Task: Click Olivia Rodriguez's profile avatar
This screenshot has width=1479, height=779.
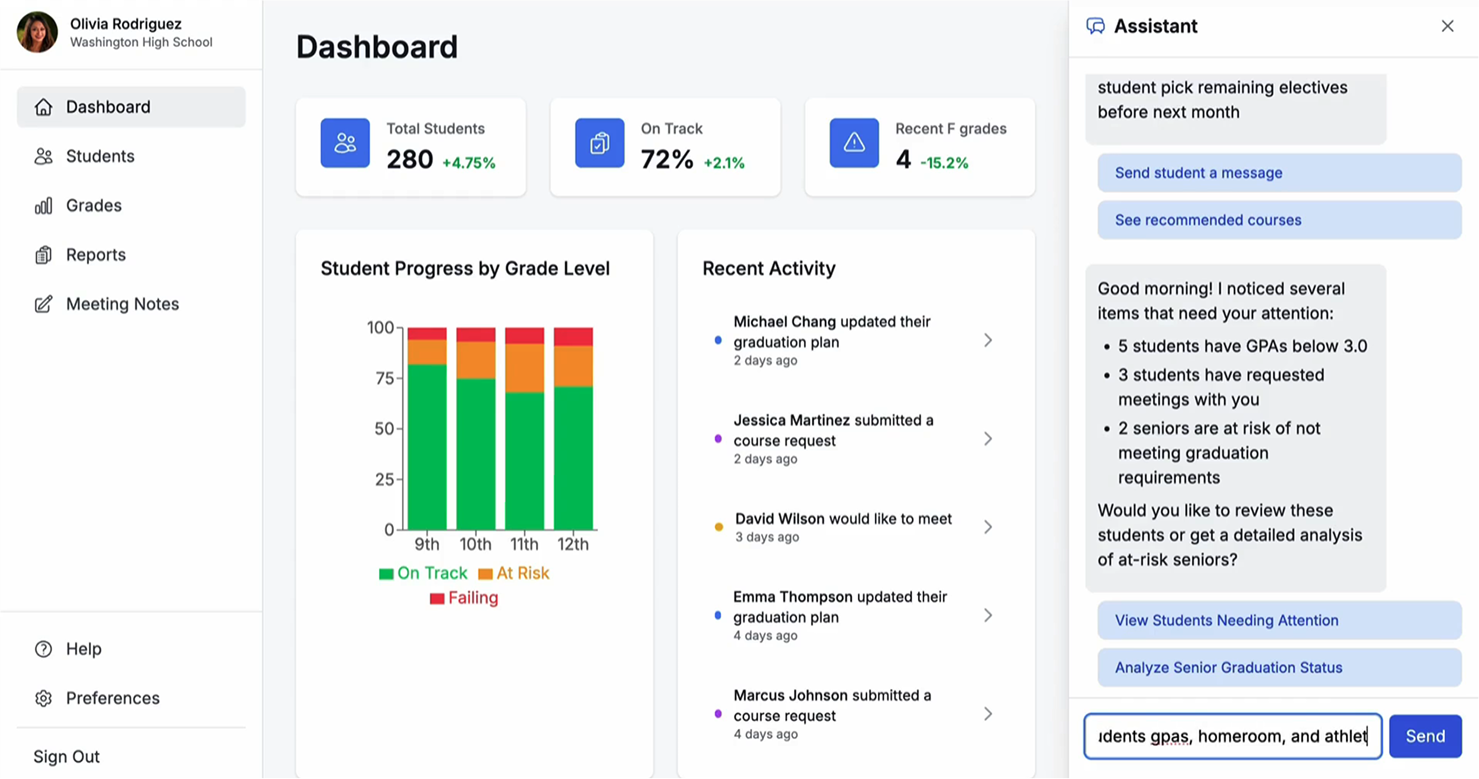Action: (37, 32)
